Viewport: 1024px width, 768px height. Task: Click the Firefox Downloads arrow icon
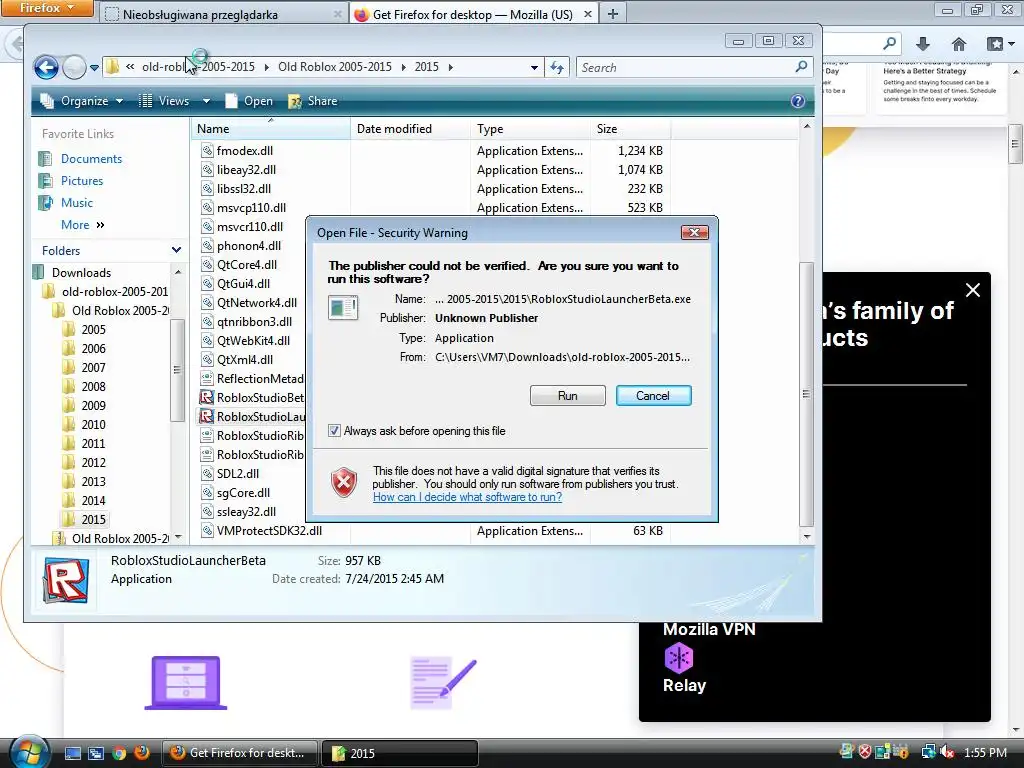pyautogui.click(x=923, y=44)
